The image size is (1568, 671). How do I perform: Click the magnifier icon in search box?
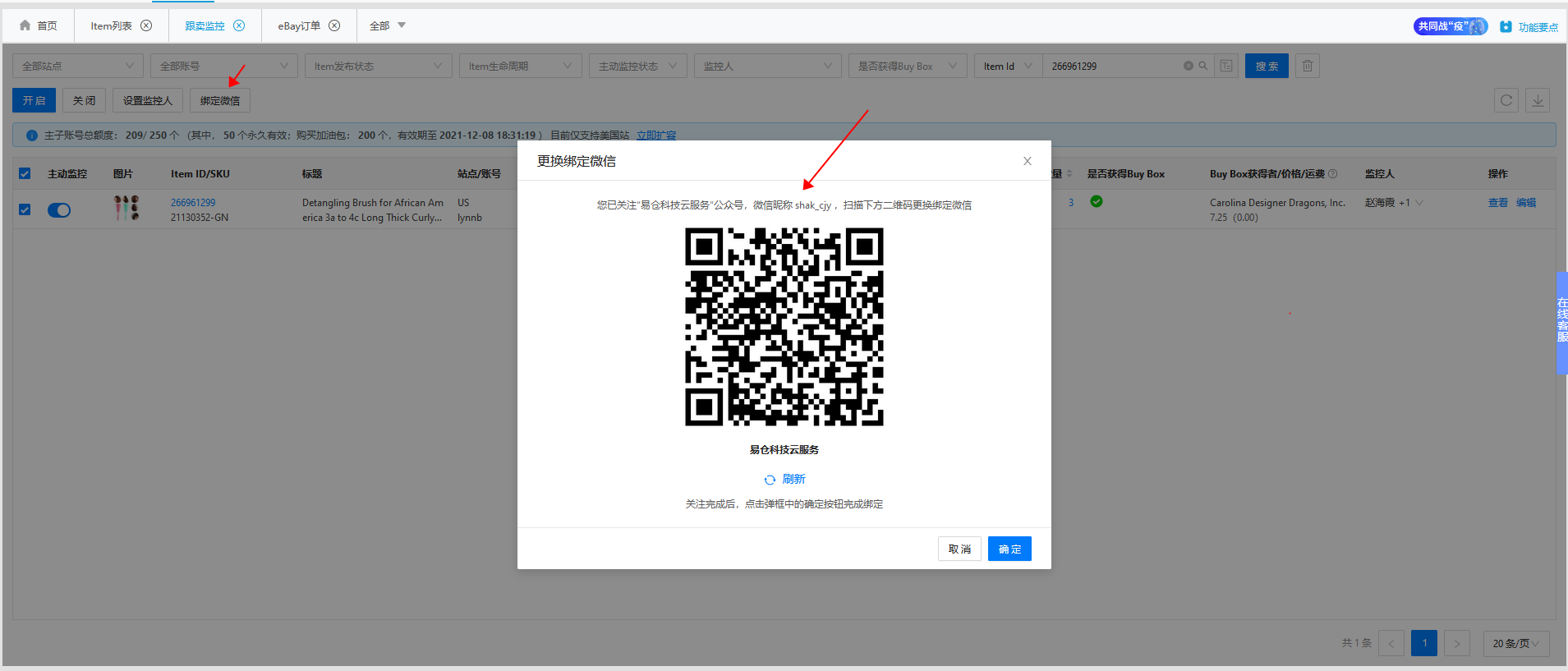tap(1203, 66)
